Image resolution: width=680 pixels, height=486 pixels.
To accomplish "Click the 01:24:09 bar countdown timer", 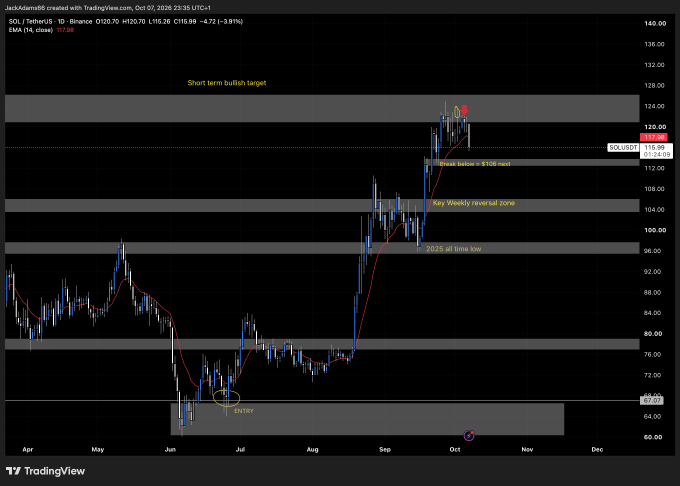I will click(x=657, y=154).
